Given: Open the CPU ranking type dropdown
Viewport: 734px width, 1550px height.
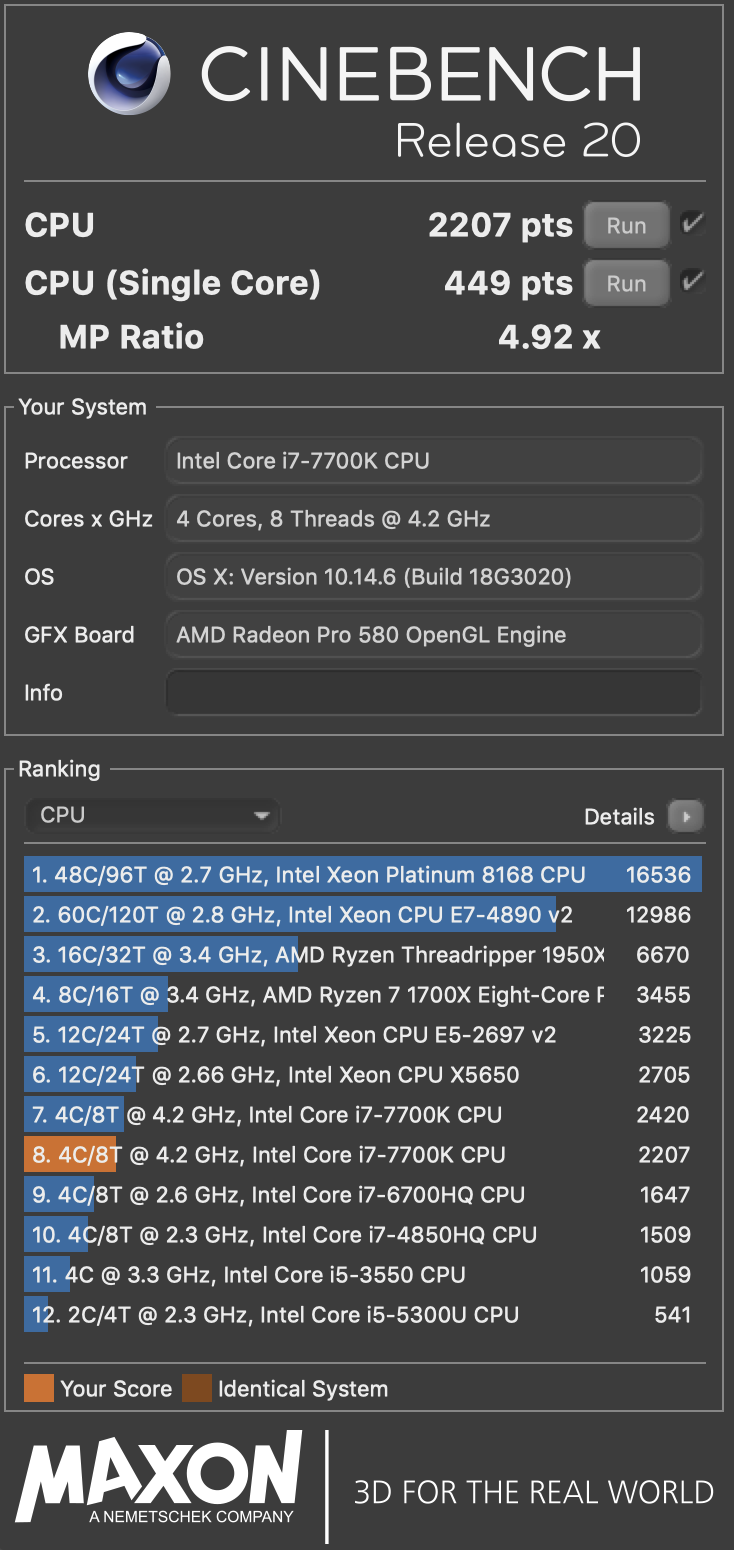Looking at the screenshot, I should click(153, 816).
